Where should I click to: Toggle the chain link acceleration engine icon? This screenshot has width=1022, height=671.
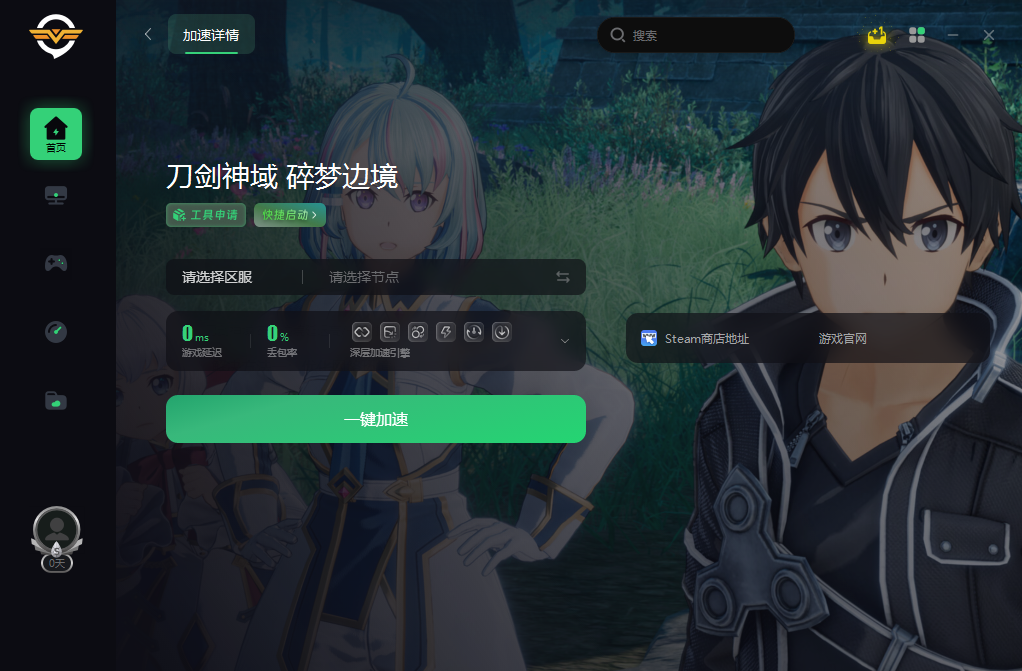(362, 332)
